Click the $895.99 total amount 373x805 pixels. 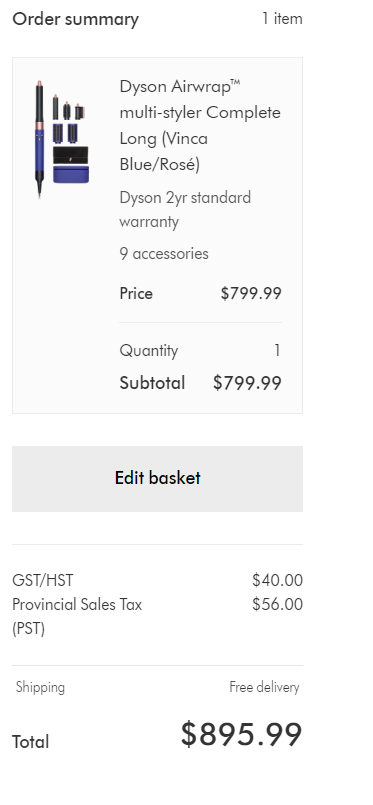click(x=241, y=734)
